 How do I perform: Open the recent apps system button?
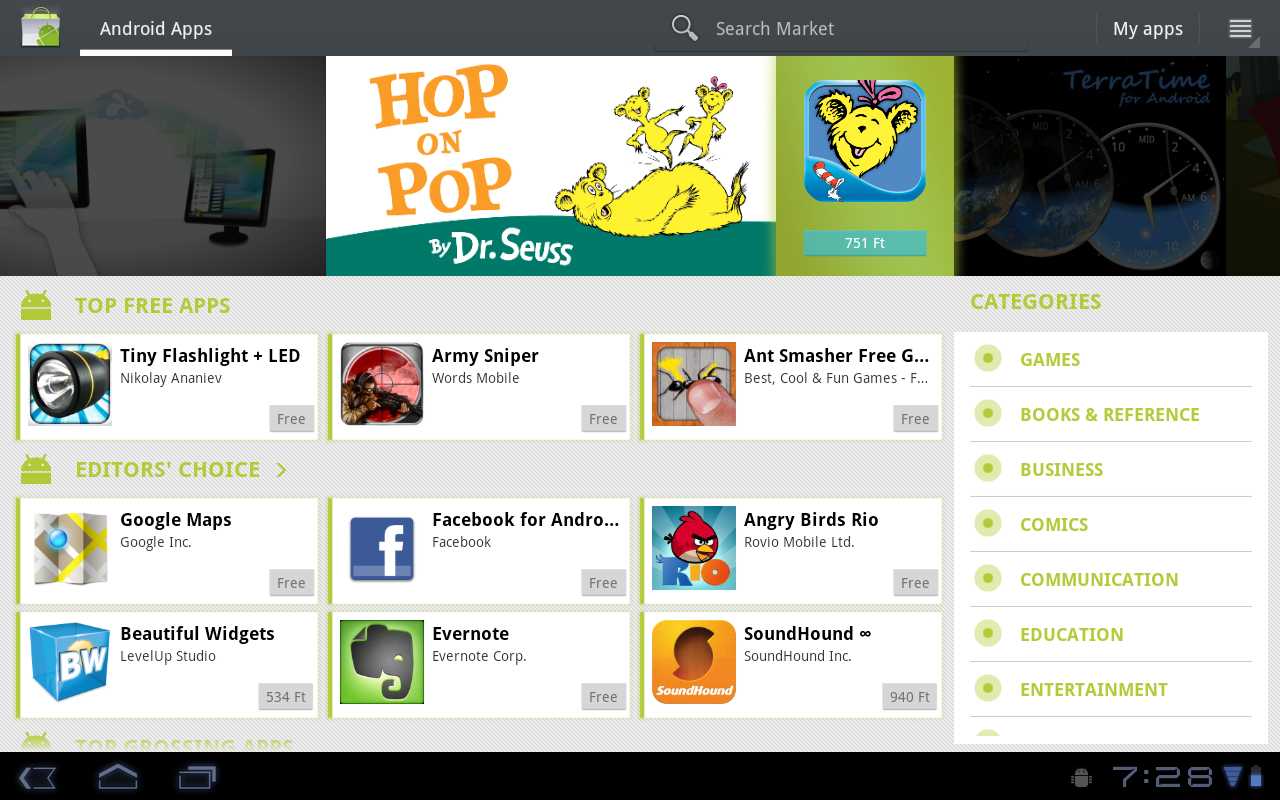click(x=197, y=777)
